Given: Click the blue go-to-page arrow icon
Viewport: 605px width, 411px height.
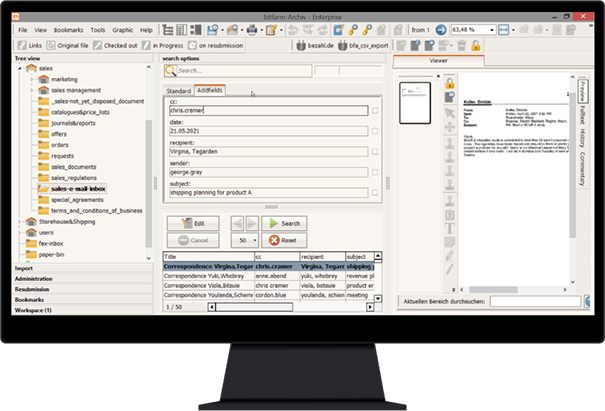Looking at the screenshot, I should 441,30.
